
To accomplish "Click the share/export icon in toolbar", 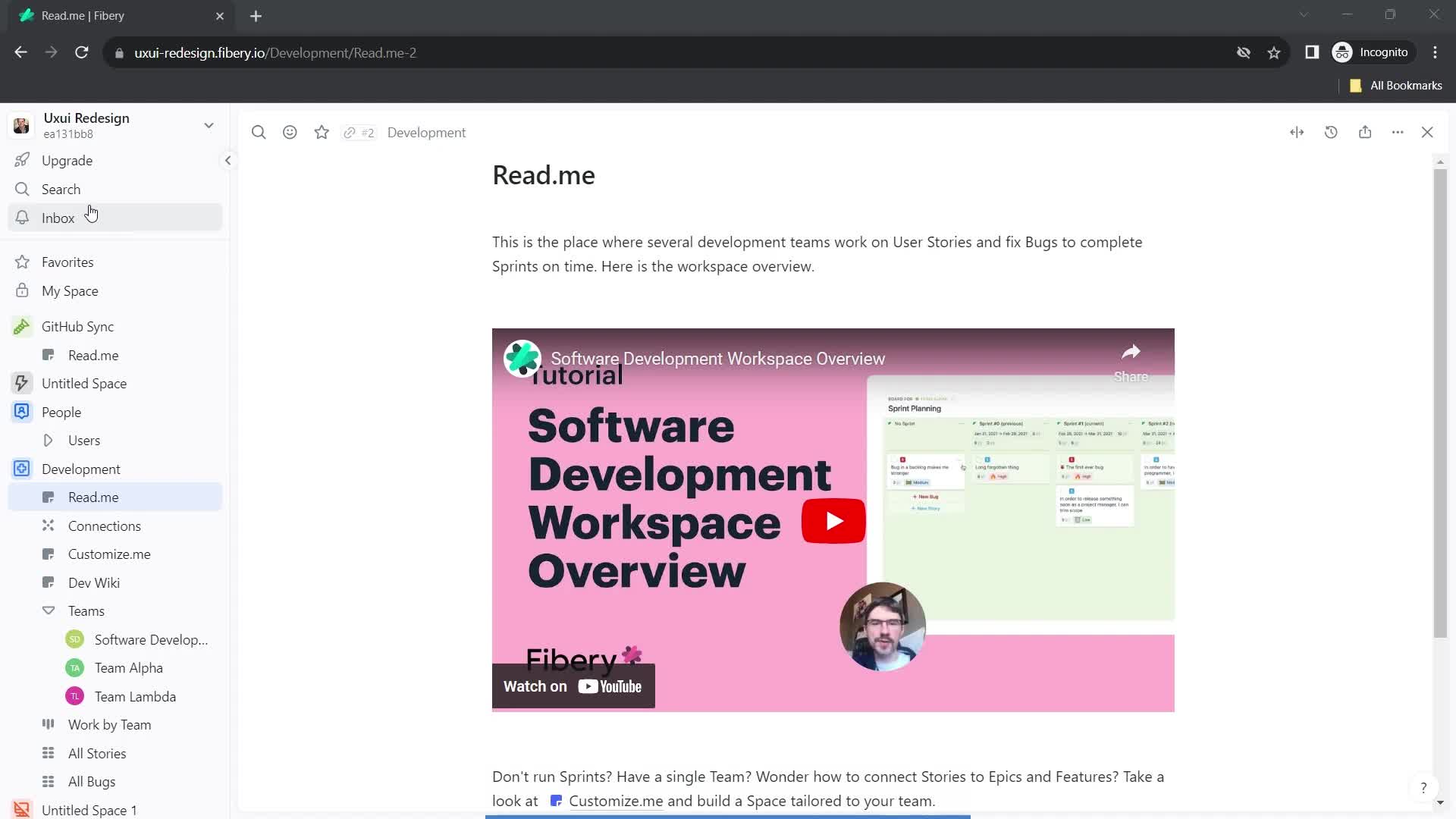I will [1365, 132].
